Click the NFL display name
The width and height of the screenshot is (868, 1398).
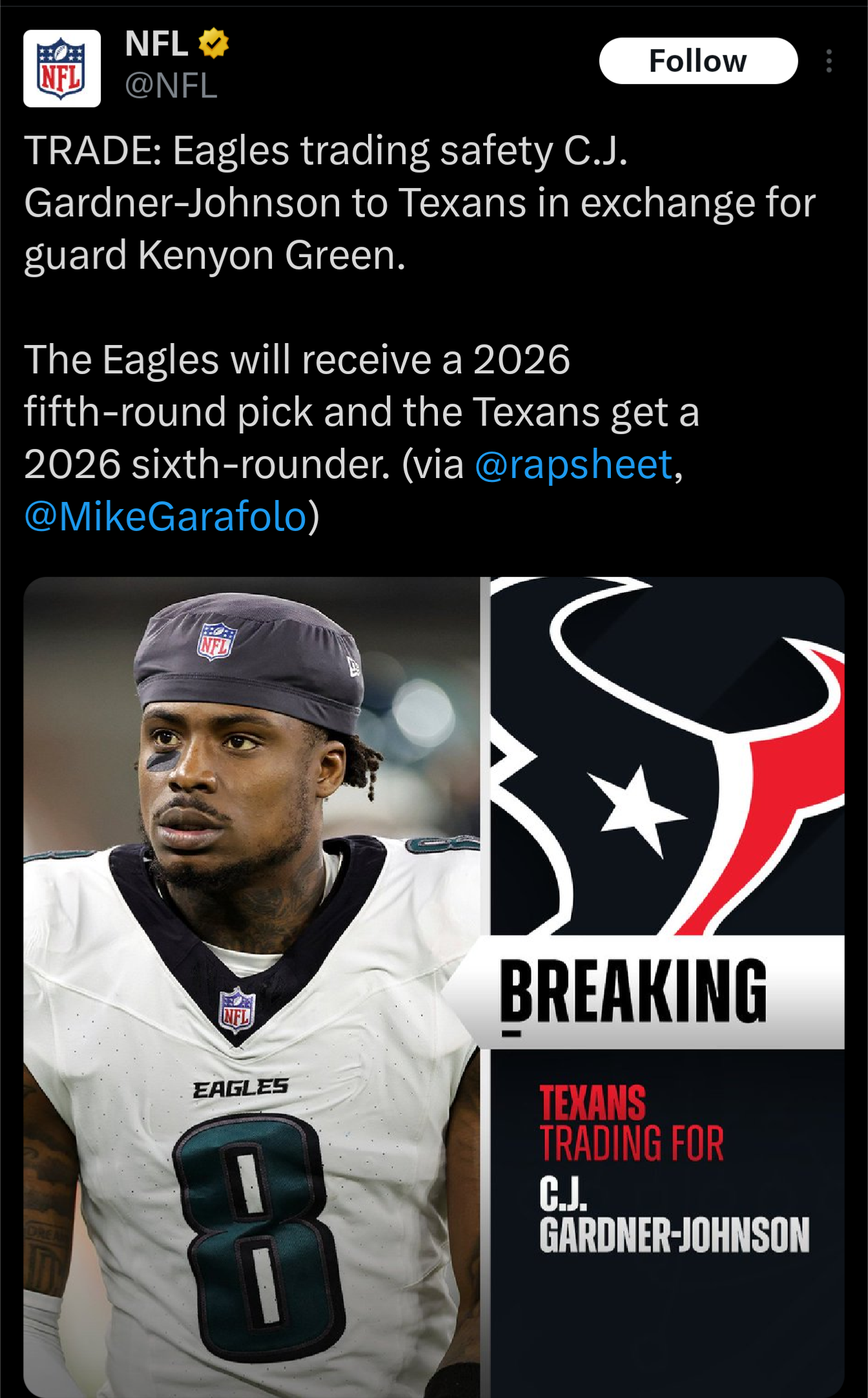coord(156,43)
